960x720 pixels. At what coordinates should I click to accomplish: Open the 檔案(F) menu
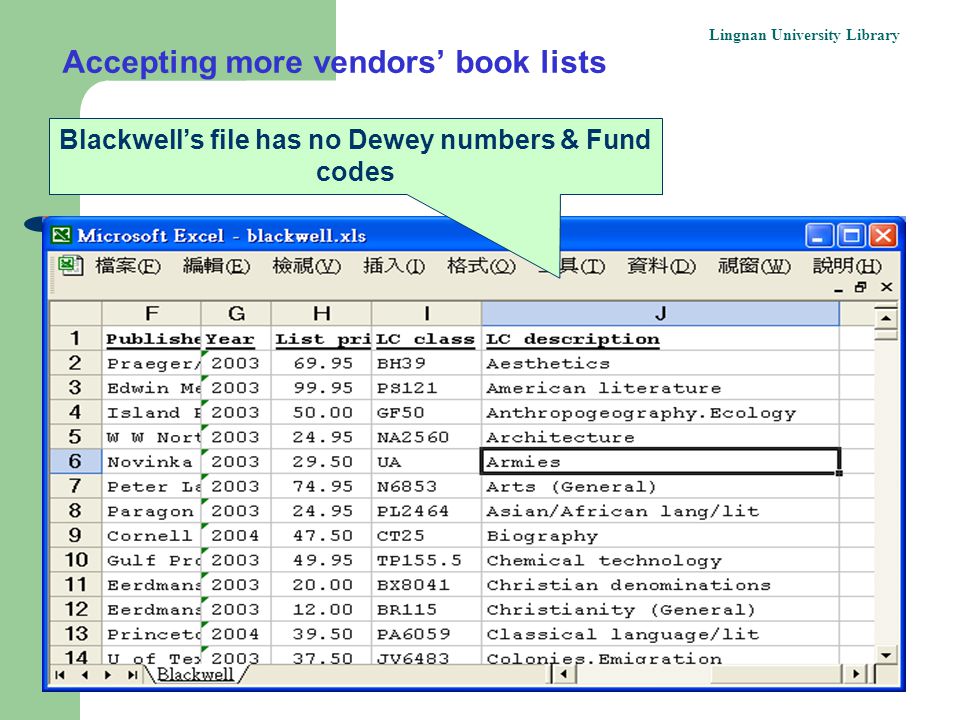click(128, 266)
